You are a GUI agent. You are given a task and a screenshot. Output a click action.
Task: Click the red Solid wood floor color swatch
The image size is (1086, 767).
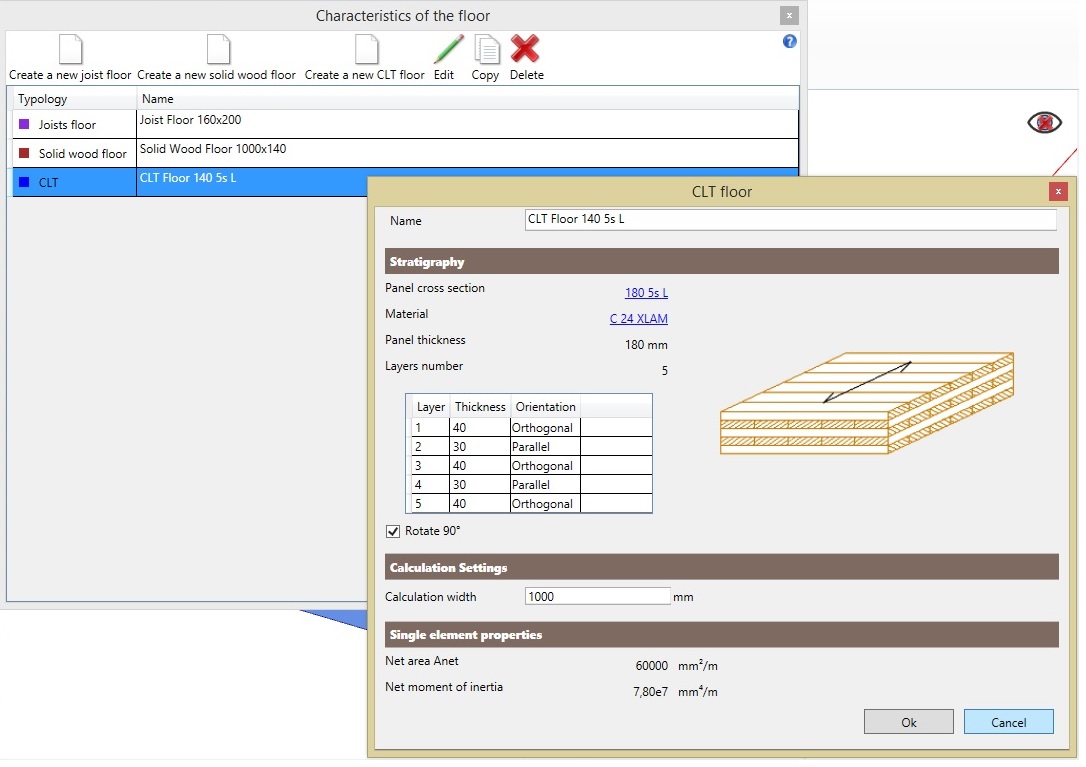[24, 153]
